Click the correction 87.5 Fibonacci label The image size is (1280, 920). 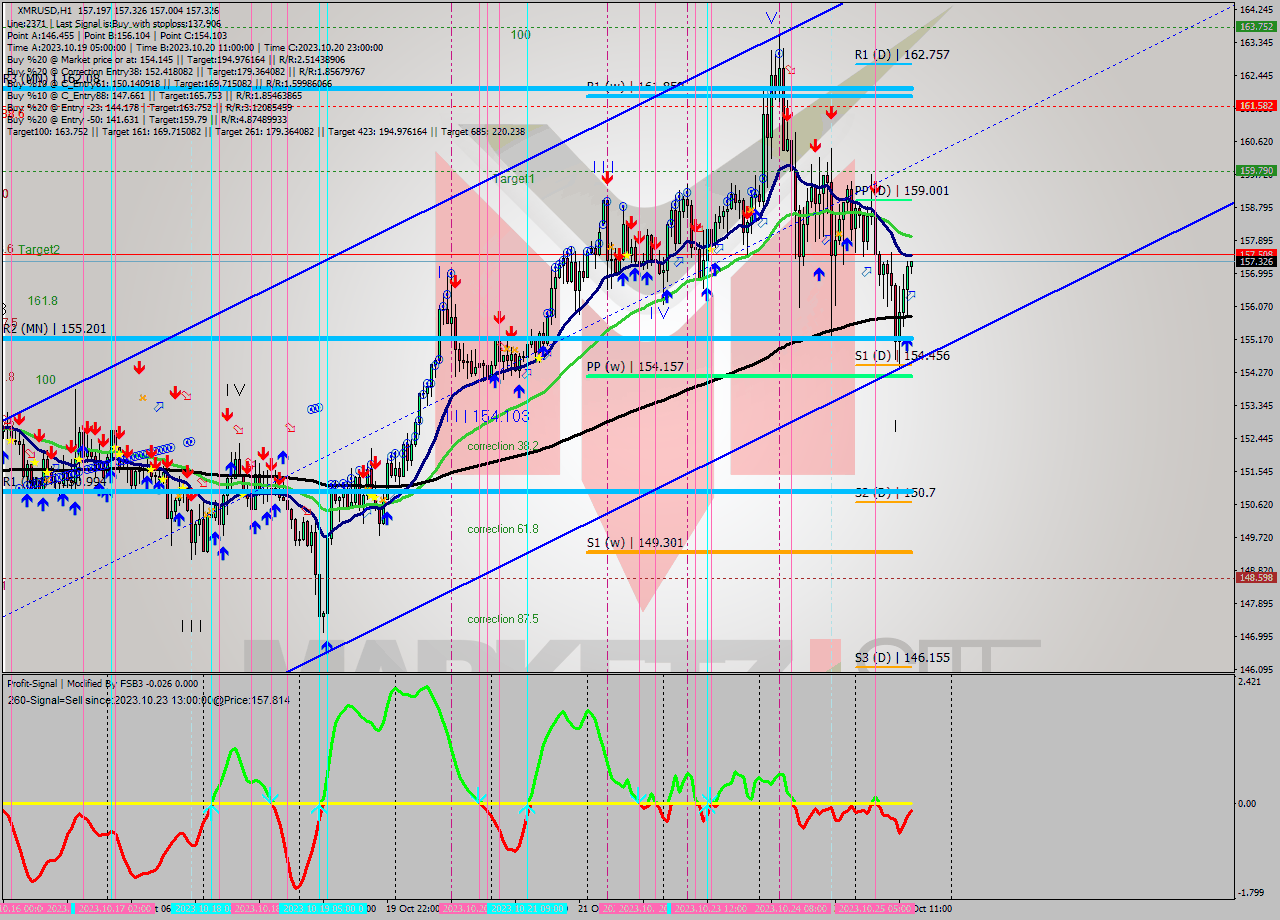click(502, 619)
